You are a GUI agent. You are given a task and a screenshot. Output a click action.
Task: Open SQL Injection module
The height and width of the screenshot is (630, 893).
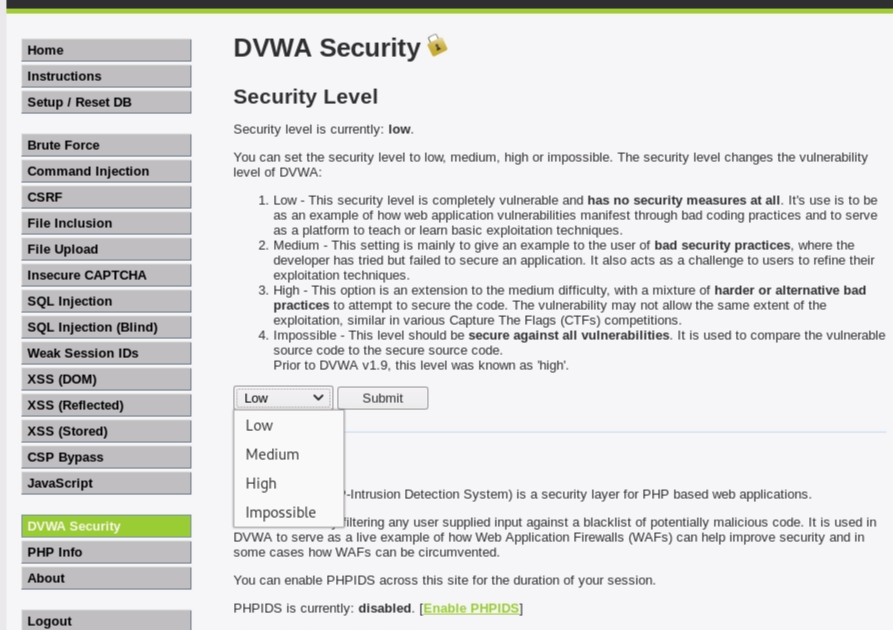(x=106, y=301)
